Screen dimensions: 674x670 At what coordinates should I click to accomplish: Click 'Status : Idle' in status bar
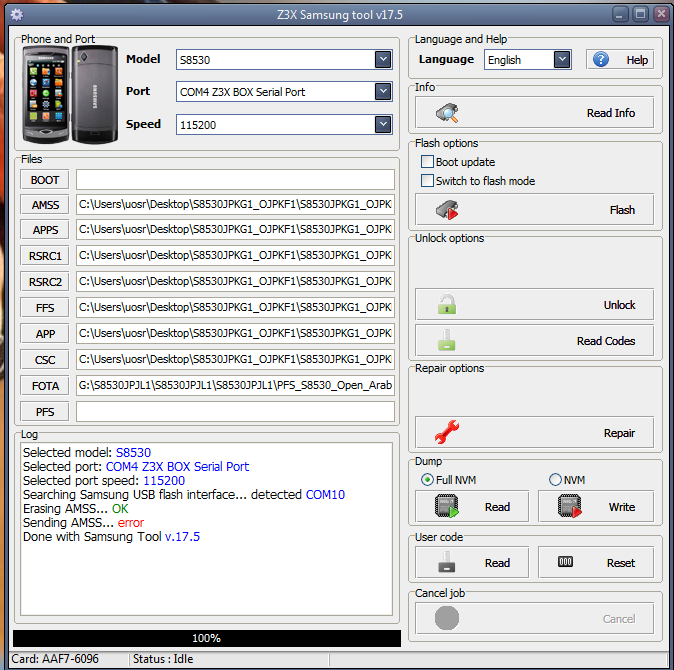click(163, 658)
